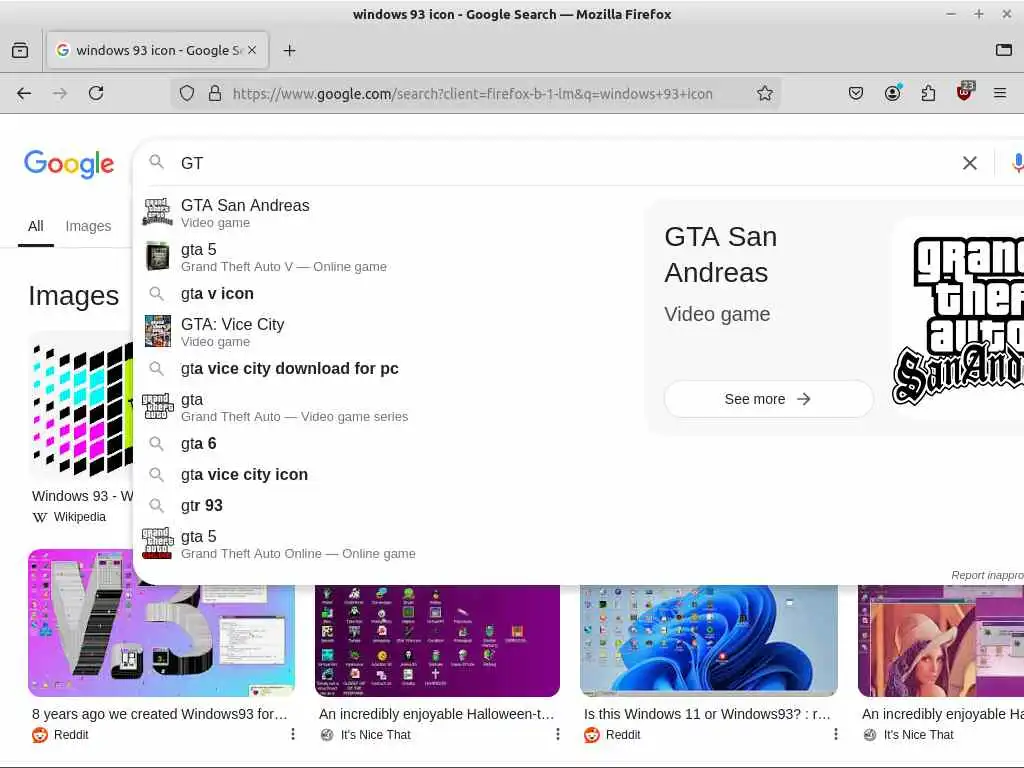1024x768 pixels.
Task: Open the extensions puzzle icon
Action: [x=928, y=93]
